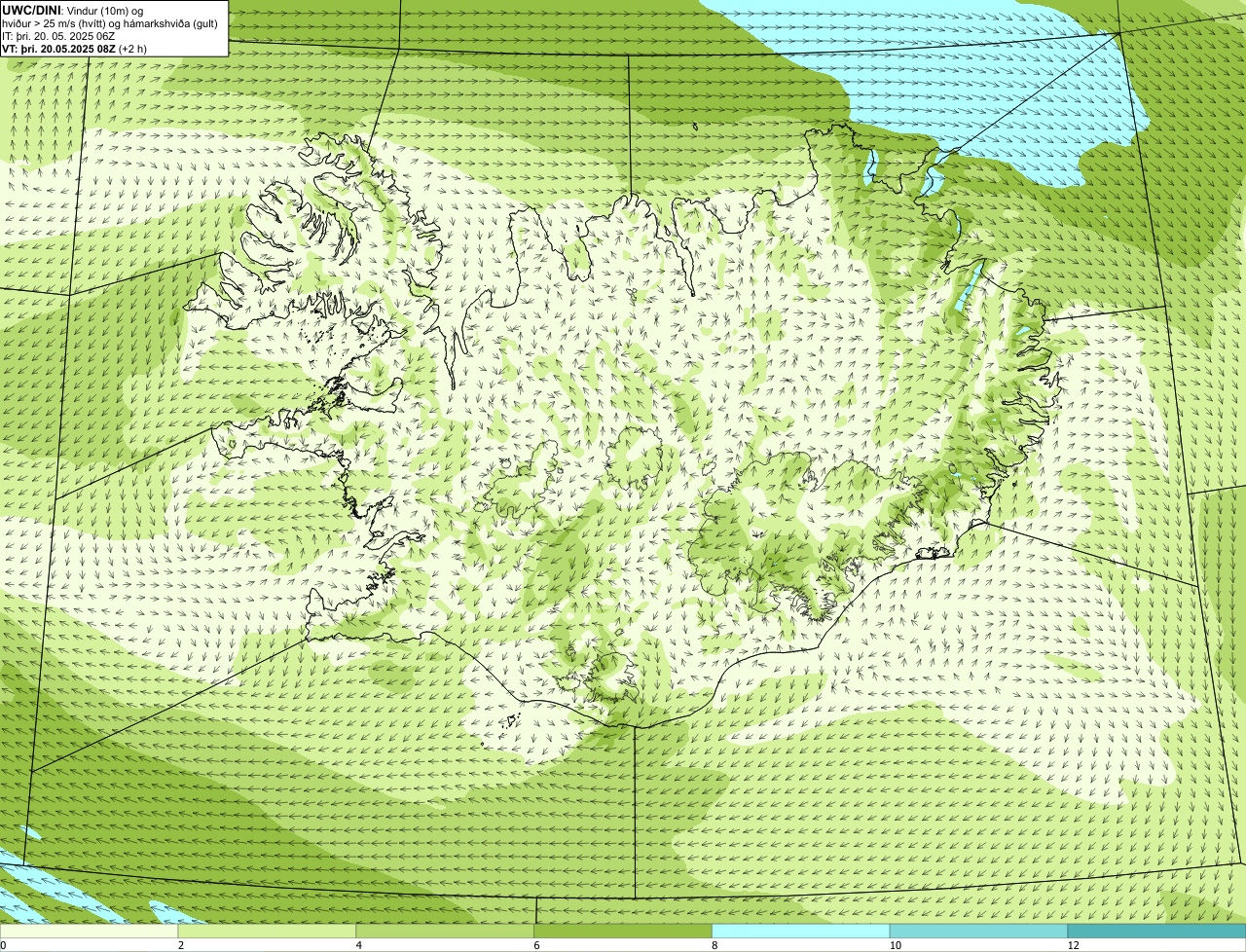Click the light green 2–4 legend swatch
Viewport: 1246px width, 952px height.
(x=267, y=931)
